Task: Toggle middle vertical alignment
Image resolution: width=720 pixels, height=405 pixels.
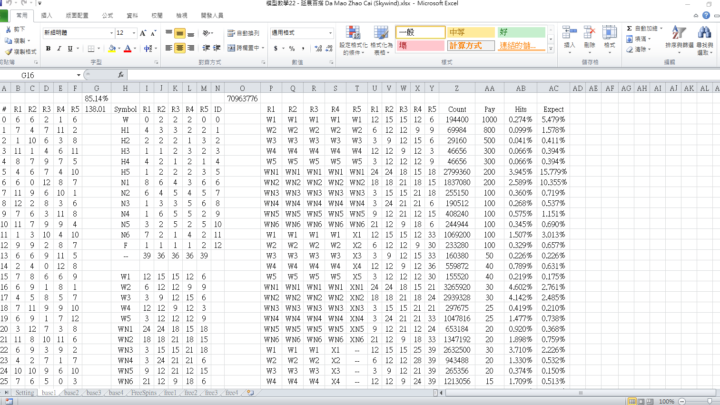Action: pyautogui.click(x=180, y=33)
